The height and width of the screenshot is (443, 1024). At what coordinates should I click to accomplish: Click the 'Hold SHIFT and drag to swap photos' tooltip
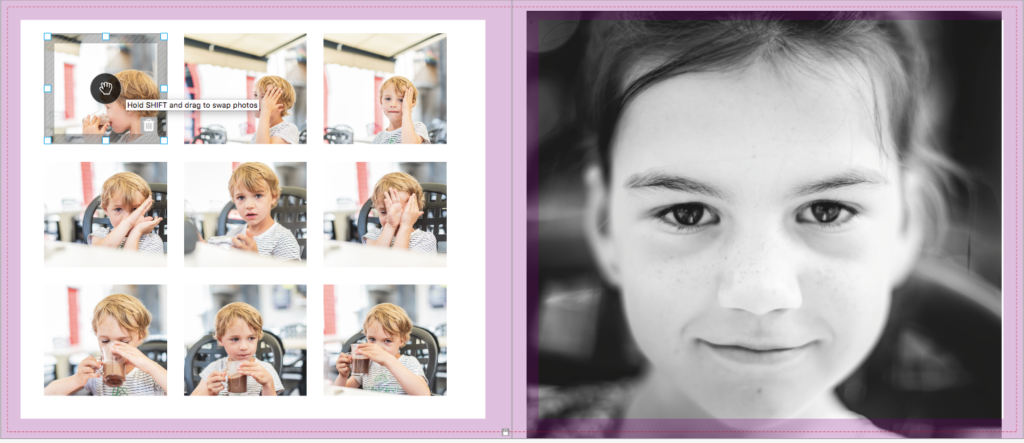(x=193, y=105)
